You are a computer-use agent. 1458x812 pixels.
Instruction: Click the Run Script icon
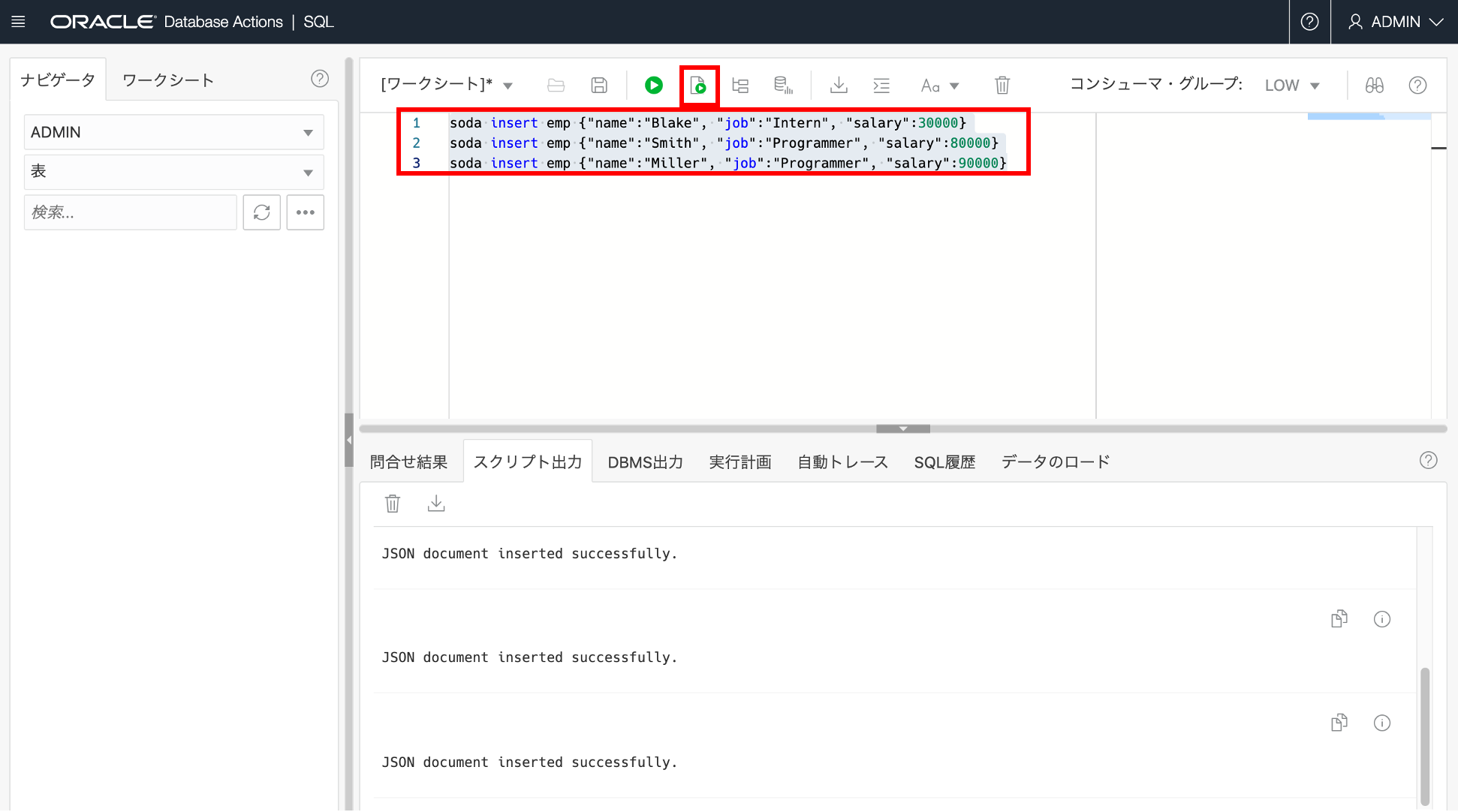point(698,86)
